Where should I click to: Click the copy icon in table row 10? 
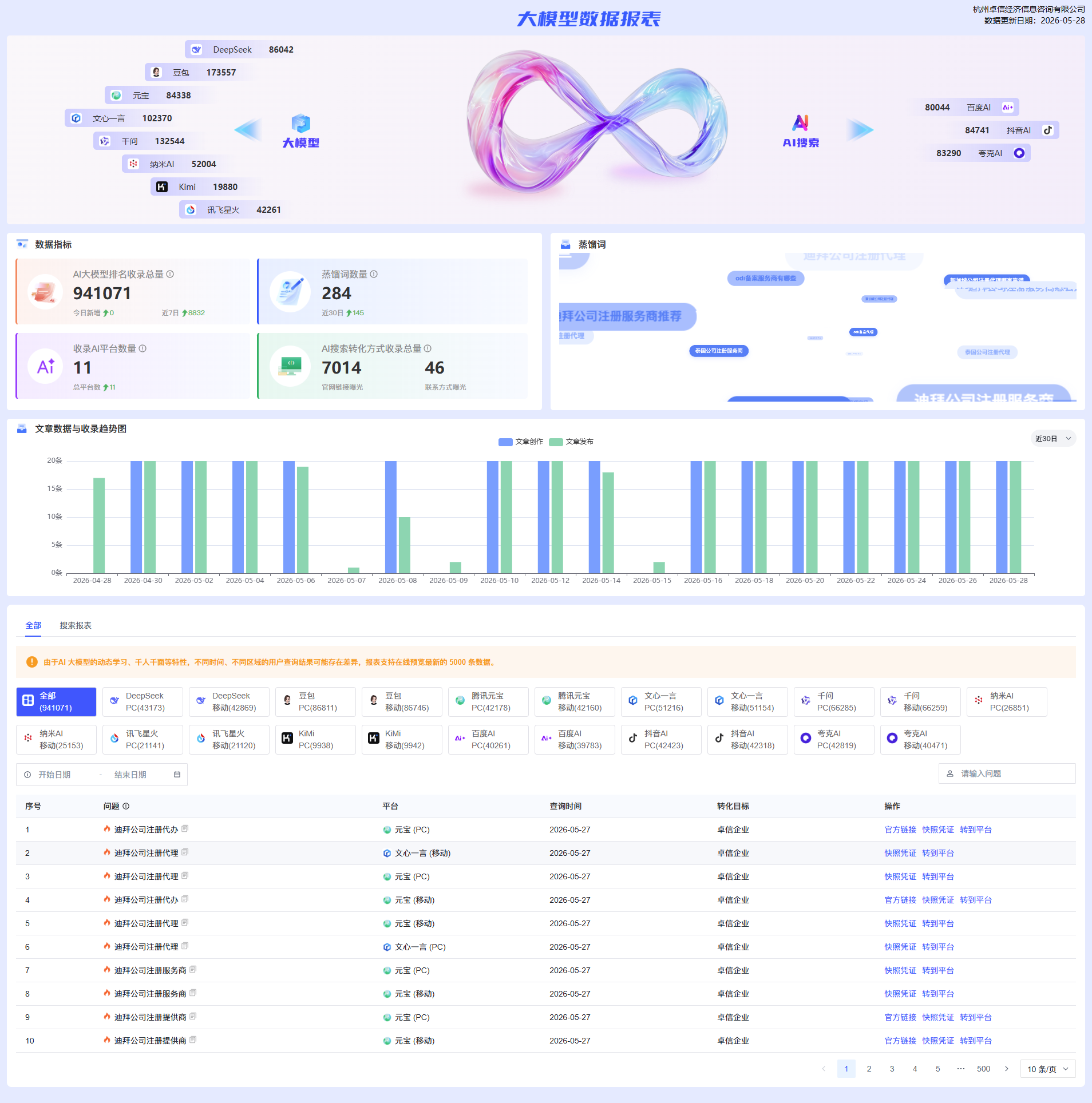(x=193, y=1040)
